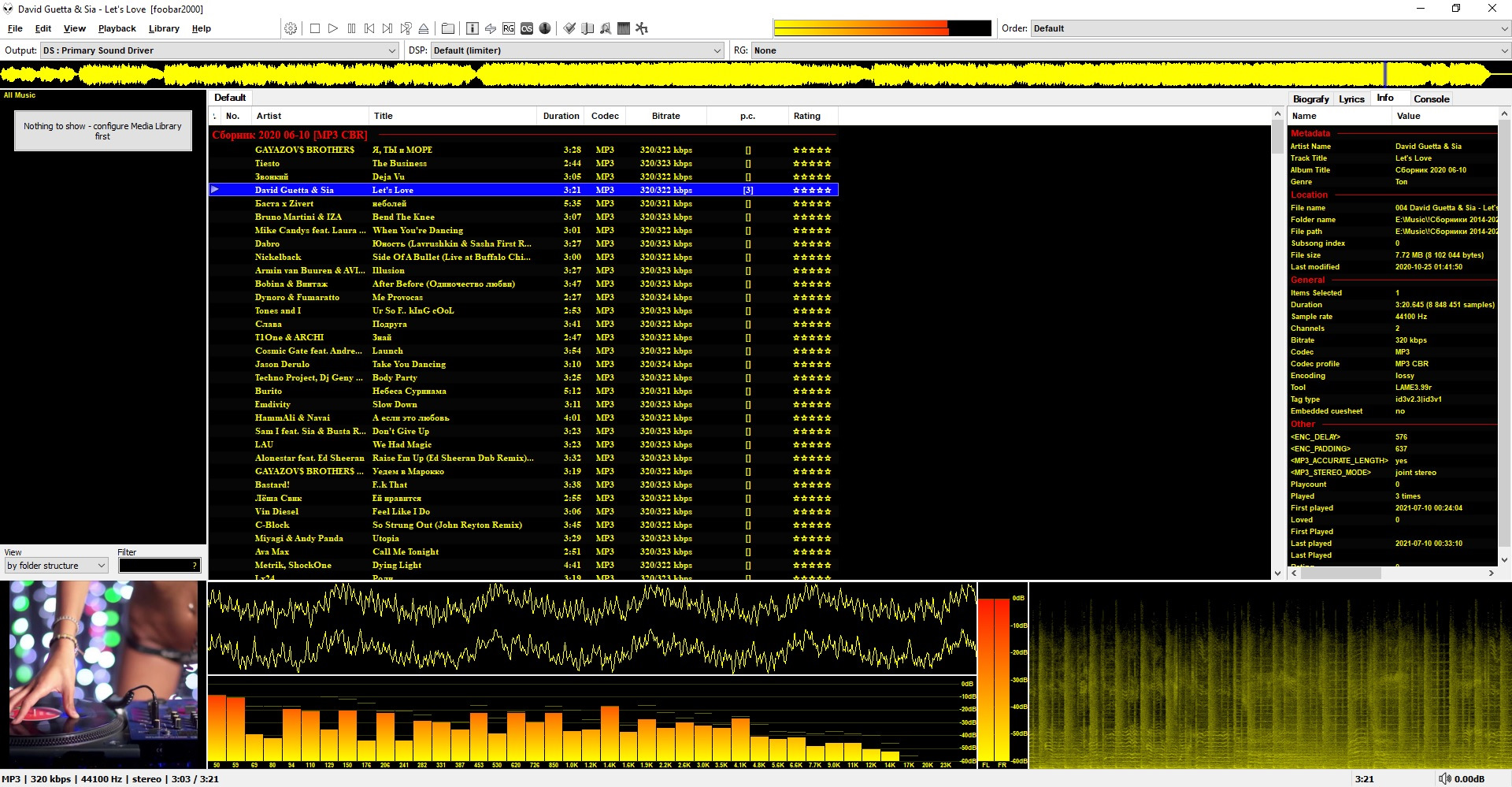This screenshot has width=1512, height=787.
Task: Click the playback position marker on waveform
Action: tap(1385, 75)
